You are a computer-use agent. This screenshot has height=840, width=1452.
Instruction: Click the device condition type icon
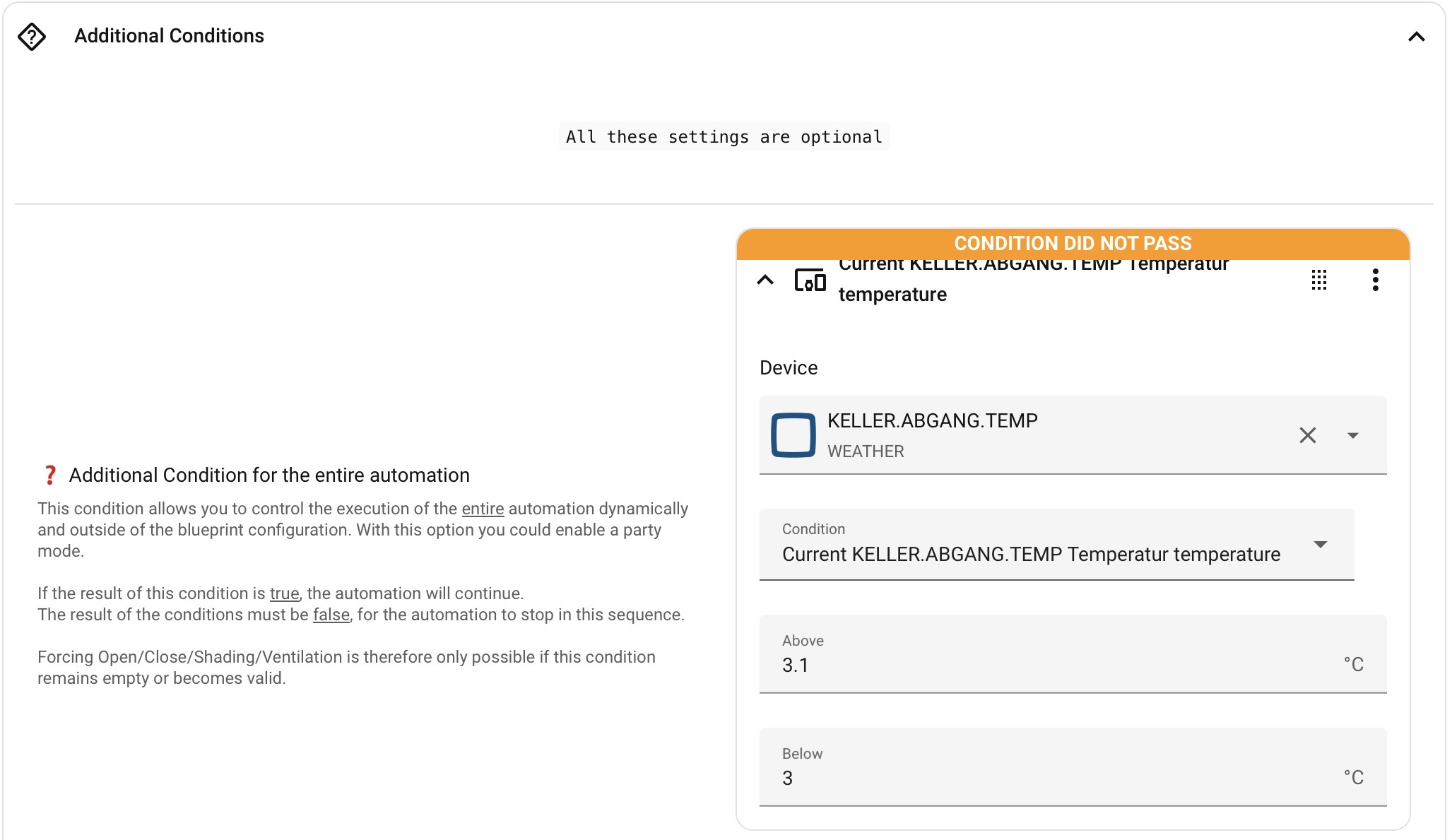(x=810, y=280)
